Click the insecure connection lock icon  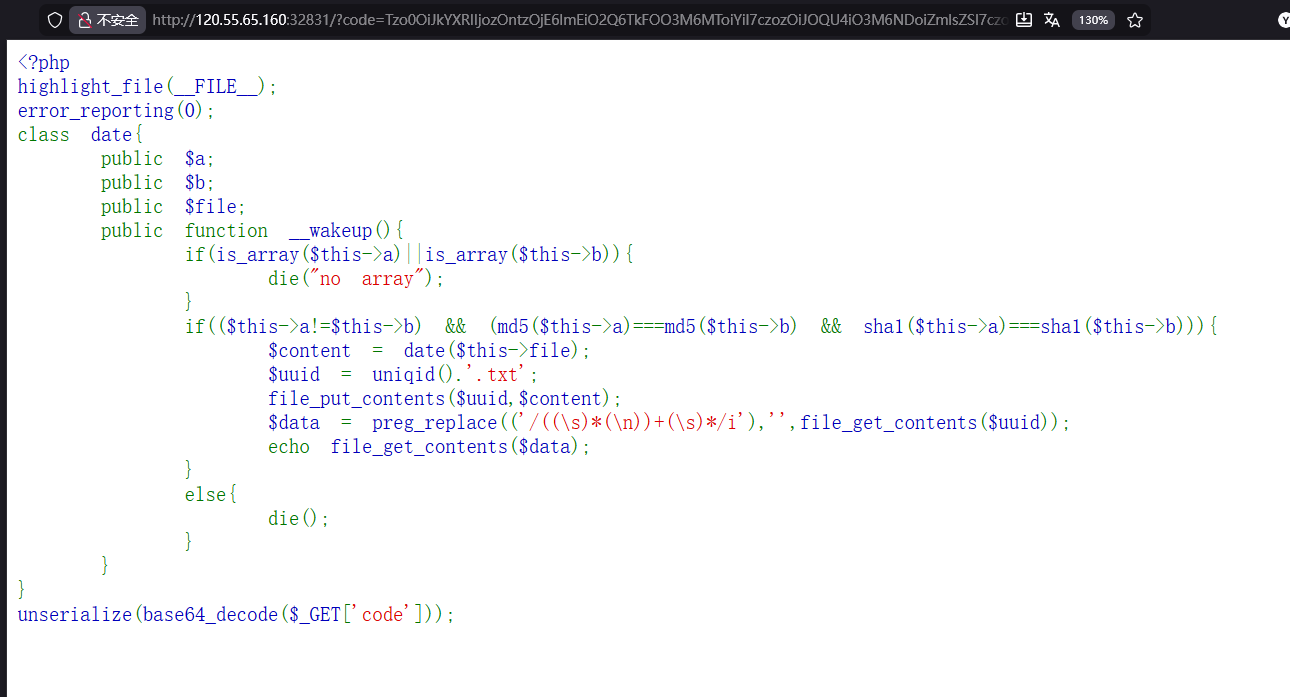click(x=84, y=20)
